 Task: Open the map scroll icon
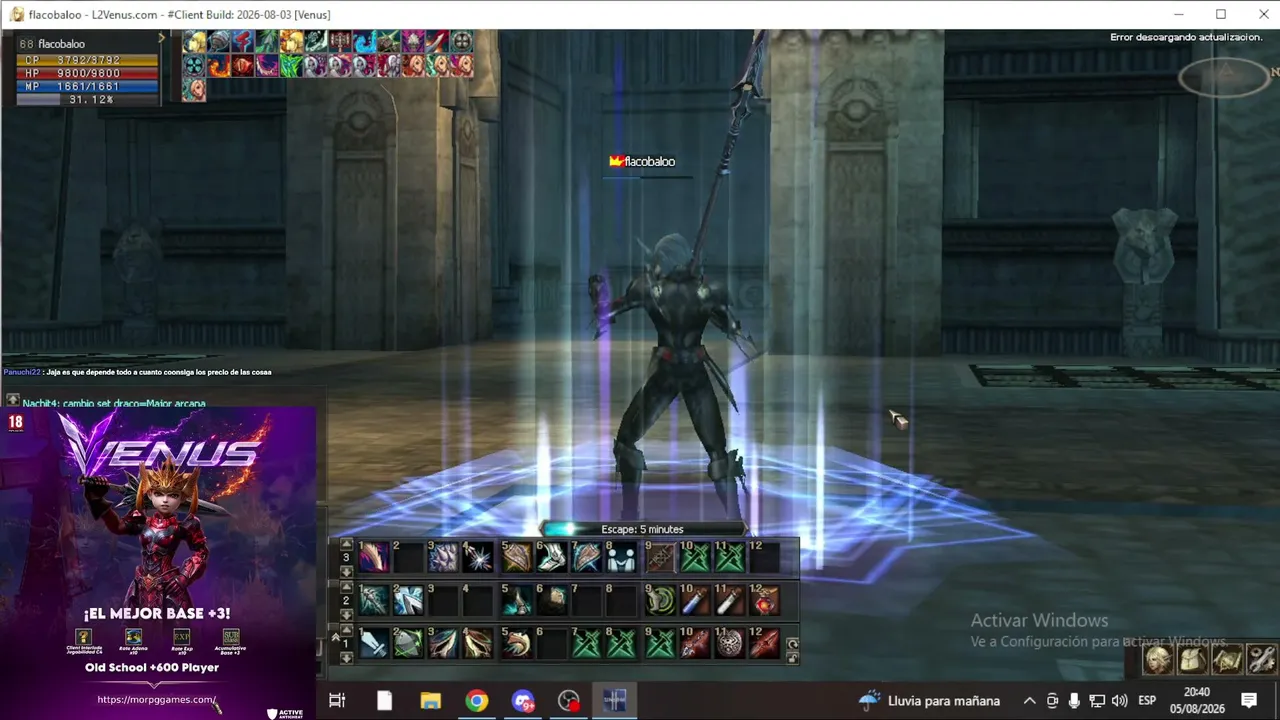point(1227,659)
